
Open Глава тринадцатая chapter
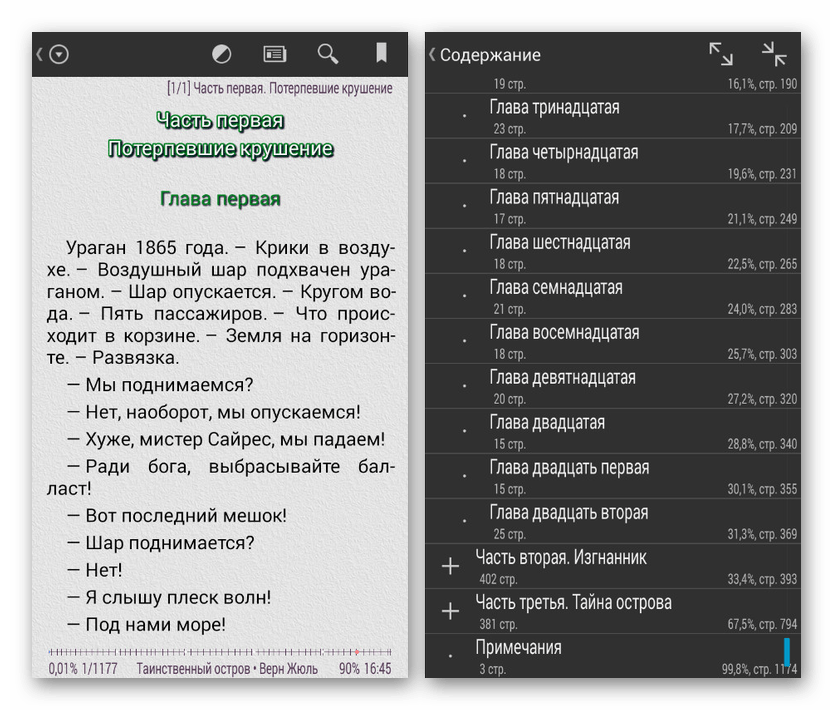554,108
